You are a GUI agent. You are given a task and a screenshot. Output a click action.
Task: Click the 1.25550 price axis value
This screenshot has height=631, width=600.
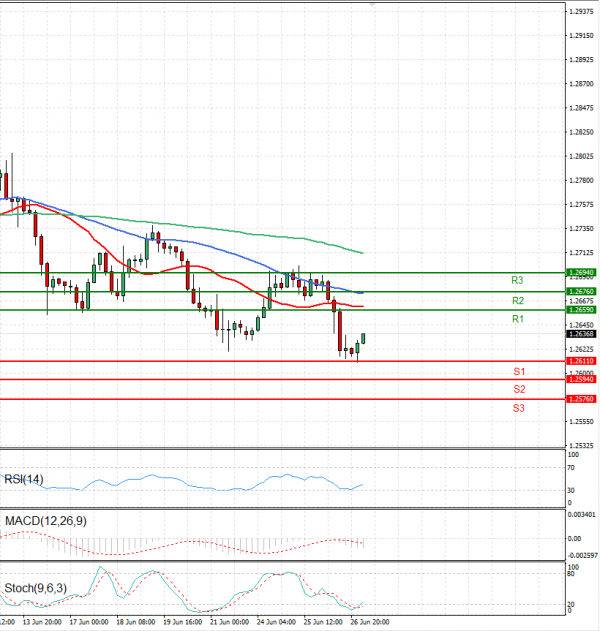click(x=581, y=422)
